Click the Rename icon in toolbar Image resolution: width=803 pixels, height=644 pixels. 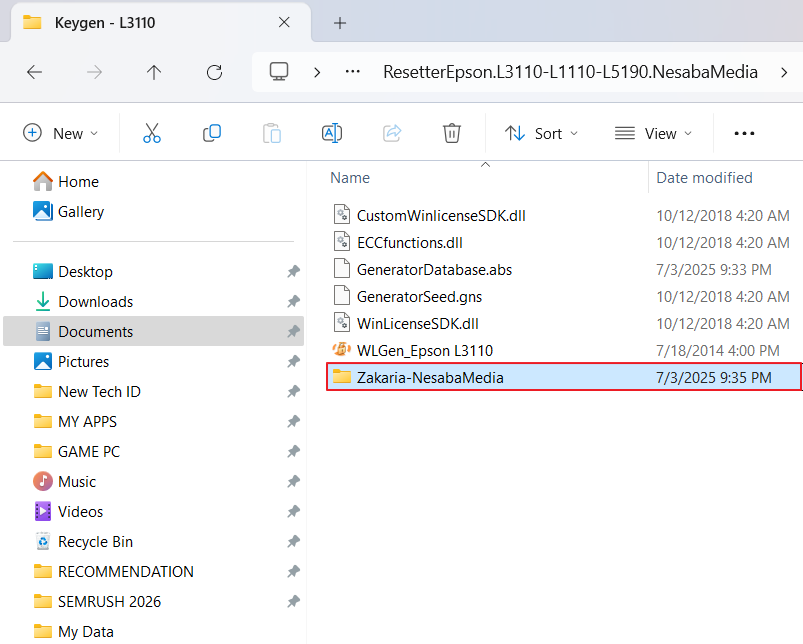[x=332, y=133]
